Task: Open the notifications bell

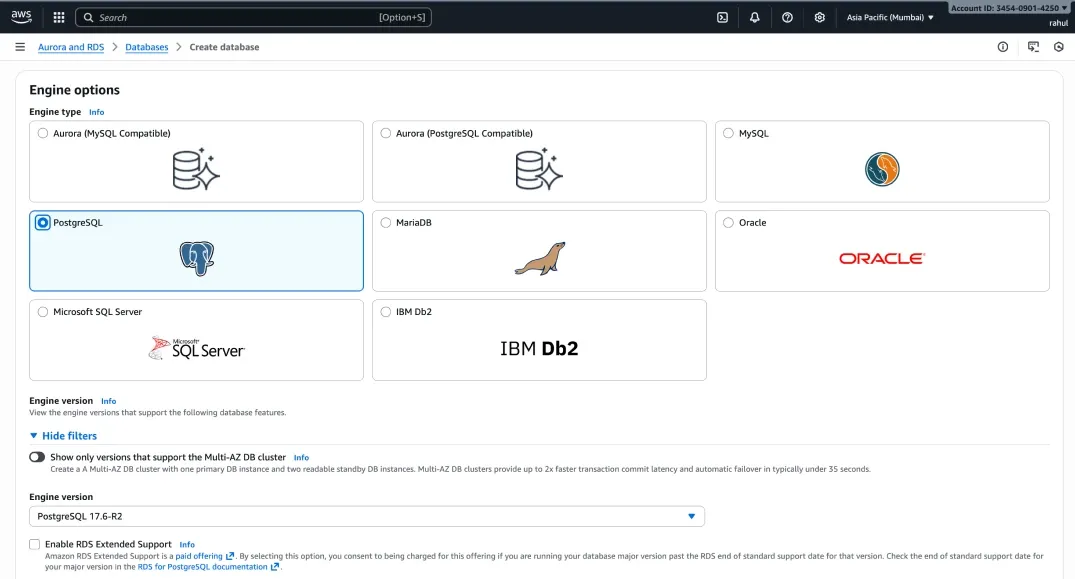Action: click(x=755, y=17)
